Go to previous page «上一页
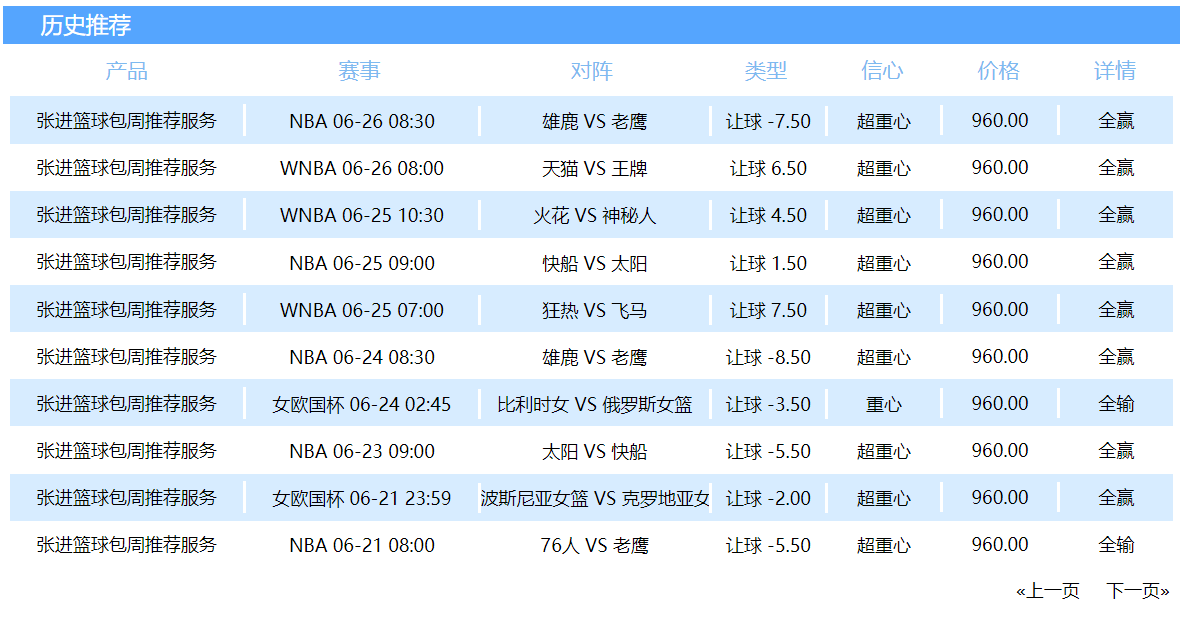 [x=1047, y=591]
